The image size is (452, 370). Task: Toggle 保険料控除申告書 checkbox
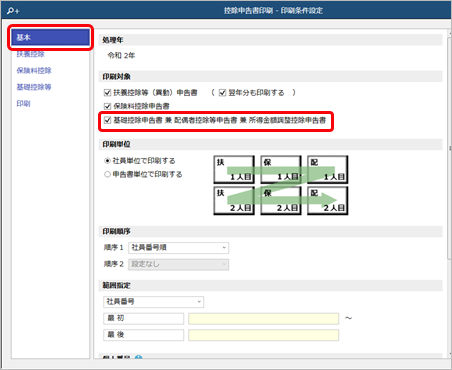point(107,106)
